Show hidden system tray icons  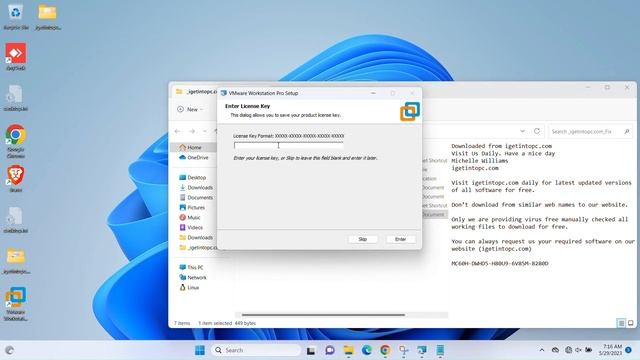(542, 350)
